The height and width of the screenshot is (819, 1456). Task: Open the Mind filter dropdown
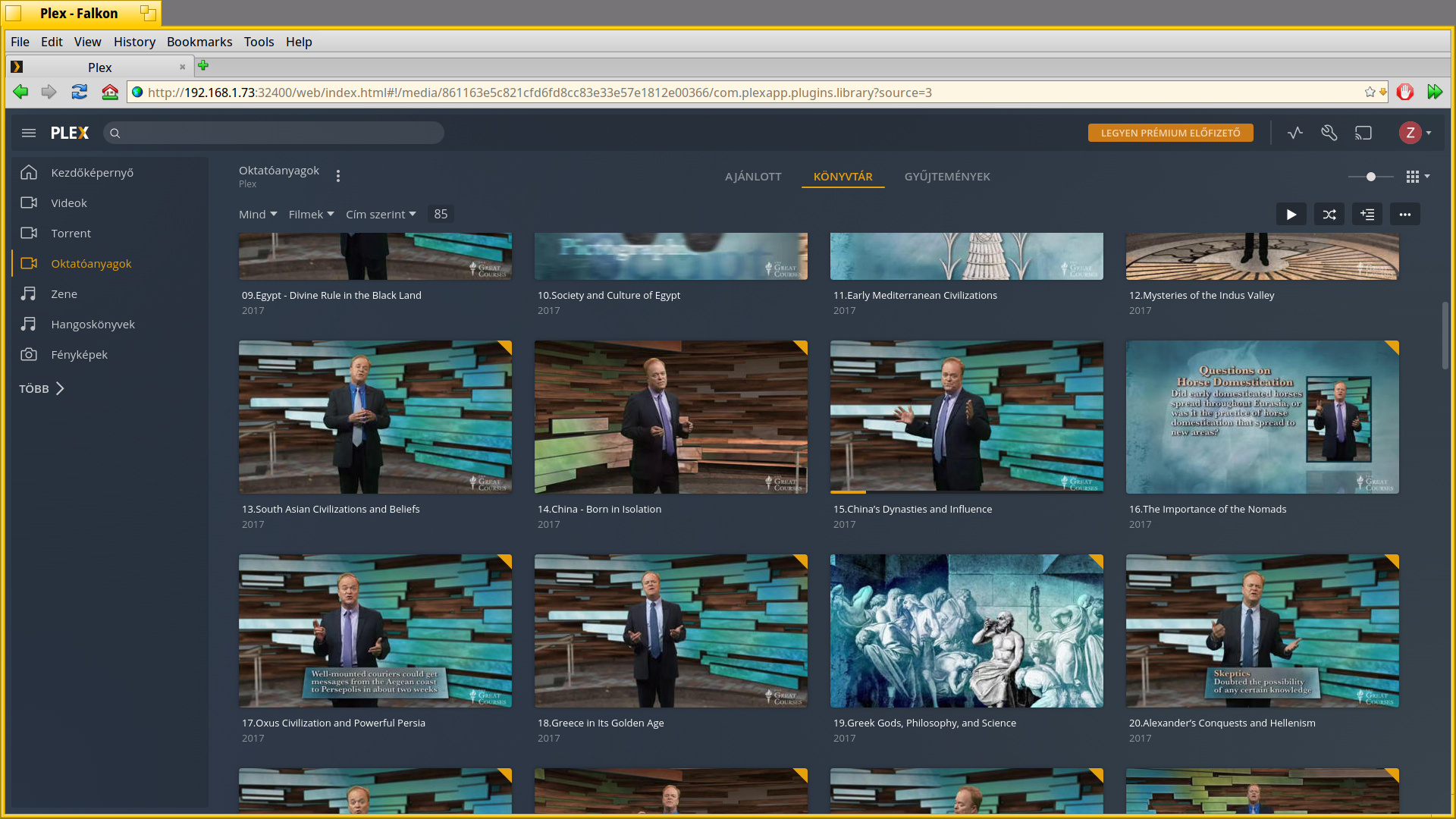(x=258, y=215)
